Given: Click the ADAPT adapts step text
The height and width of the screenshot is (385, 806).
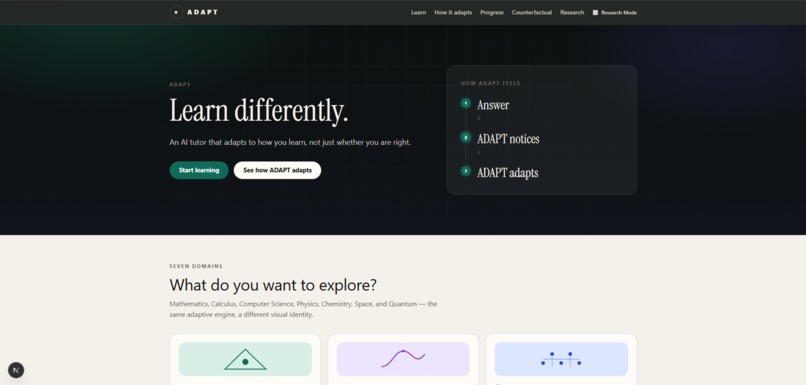Looking at the screenshot, I should [x=507, y=173].
